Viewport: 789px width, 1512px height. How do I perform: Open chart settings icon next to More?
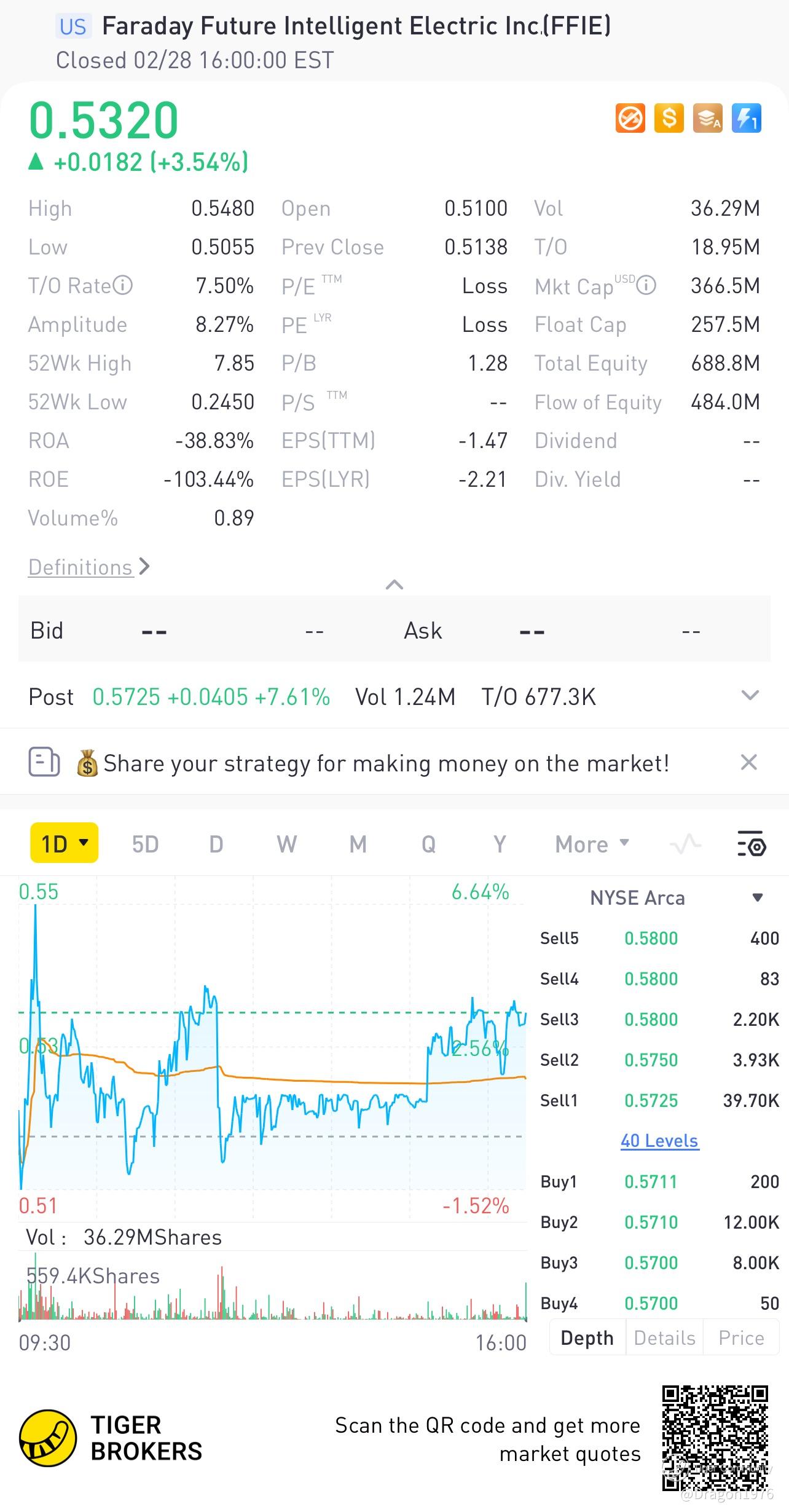pyautogui.click(x=751, y=843)
